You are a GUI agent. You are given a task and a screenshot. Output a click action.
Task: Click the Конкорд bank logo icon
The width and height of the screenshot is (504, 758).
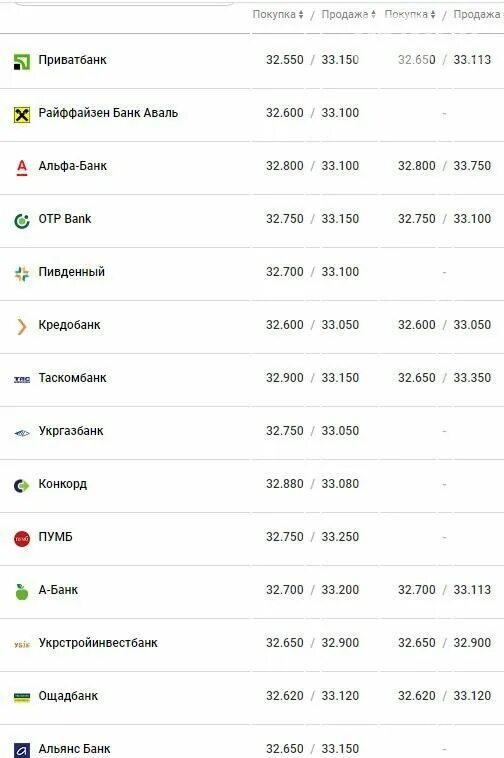pos(22,485)
